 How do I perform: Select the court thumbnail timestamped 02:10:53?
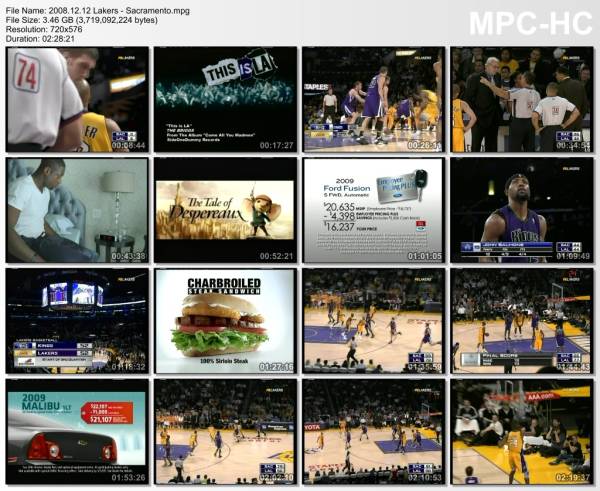(x=373, y=432)
